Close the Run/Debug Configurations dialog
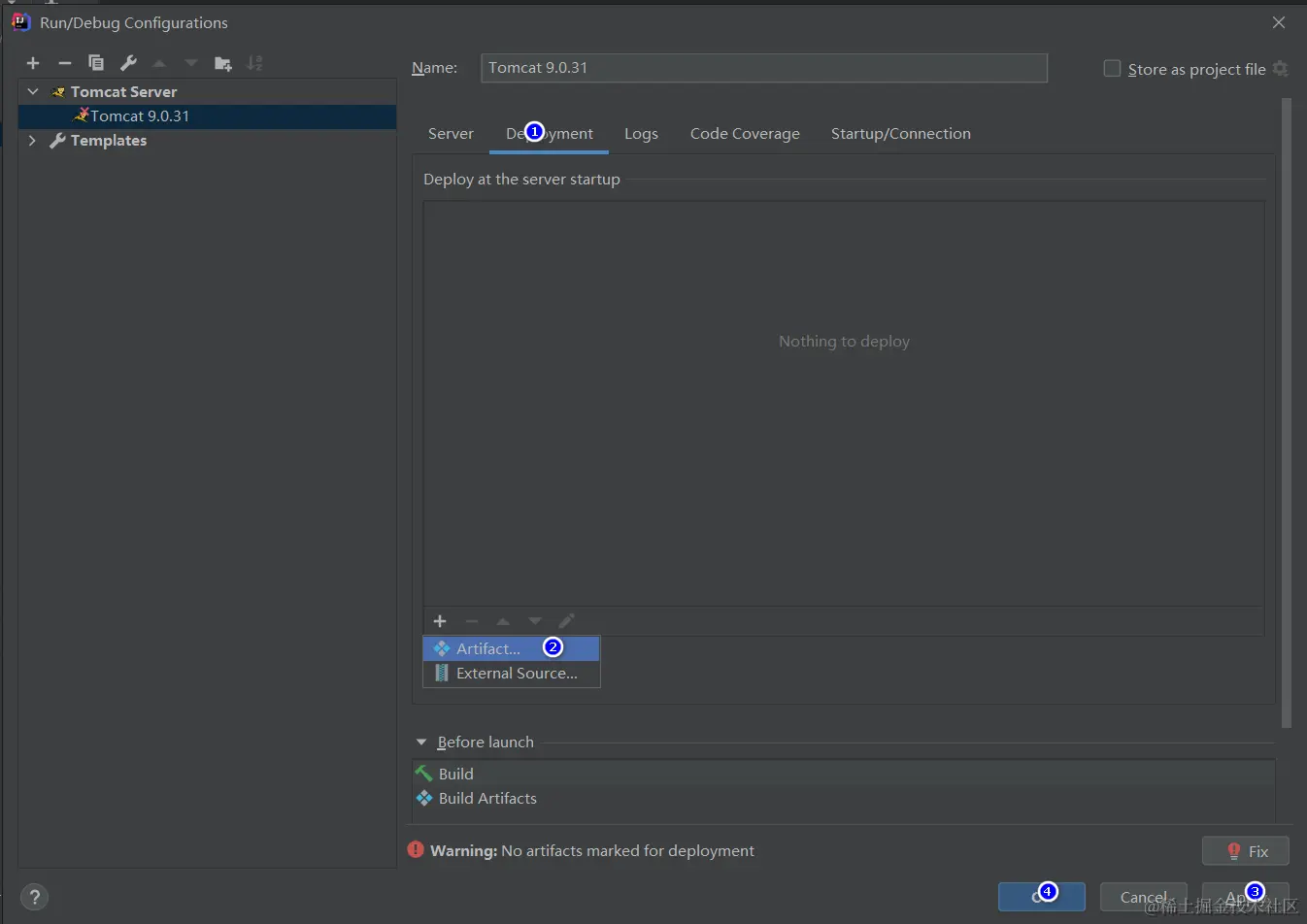Image resolution: width=1307 pixels, height=924 pixels. coord(1279,22)
